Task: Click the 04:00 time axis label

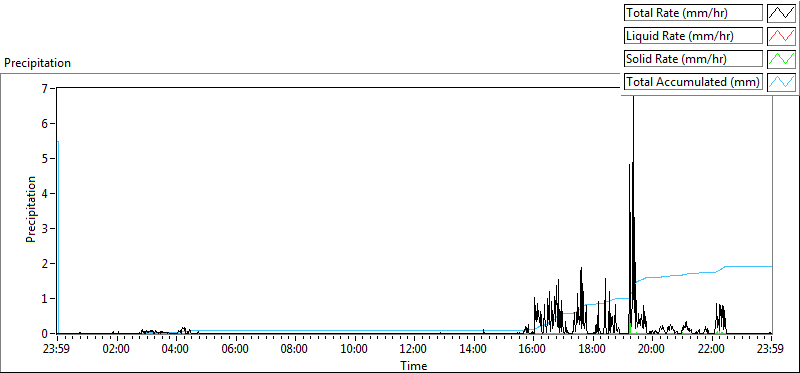Action: coord(176,350)
